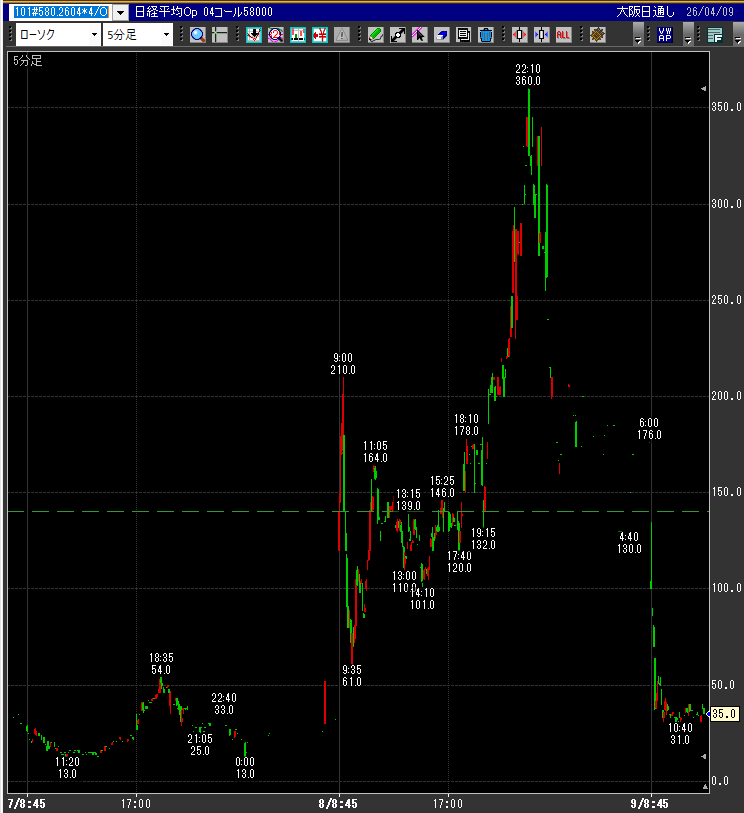Click the 7/8:45 time axis label
744x813 pixels.
click(26, 804)
